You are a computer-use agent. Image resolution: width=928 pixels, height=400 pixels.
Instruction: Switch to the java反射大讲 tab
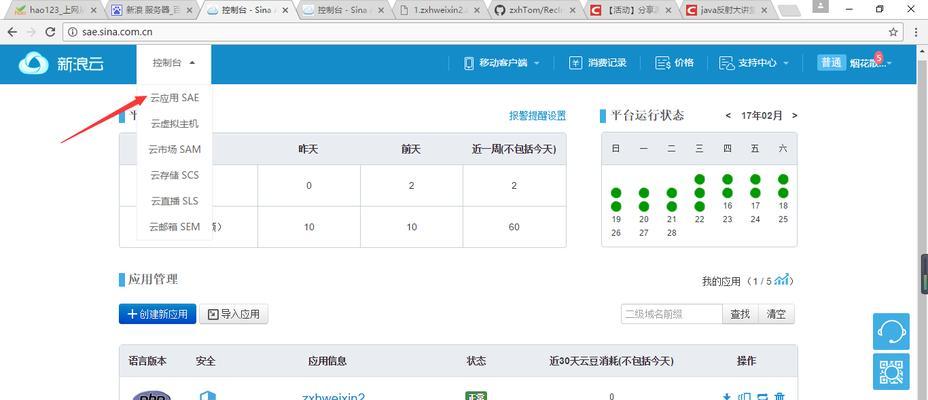pyautogui.click(x=726, y=10)
